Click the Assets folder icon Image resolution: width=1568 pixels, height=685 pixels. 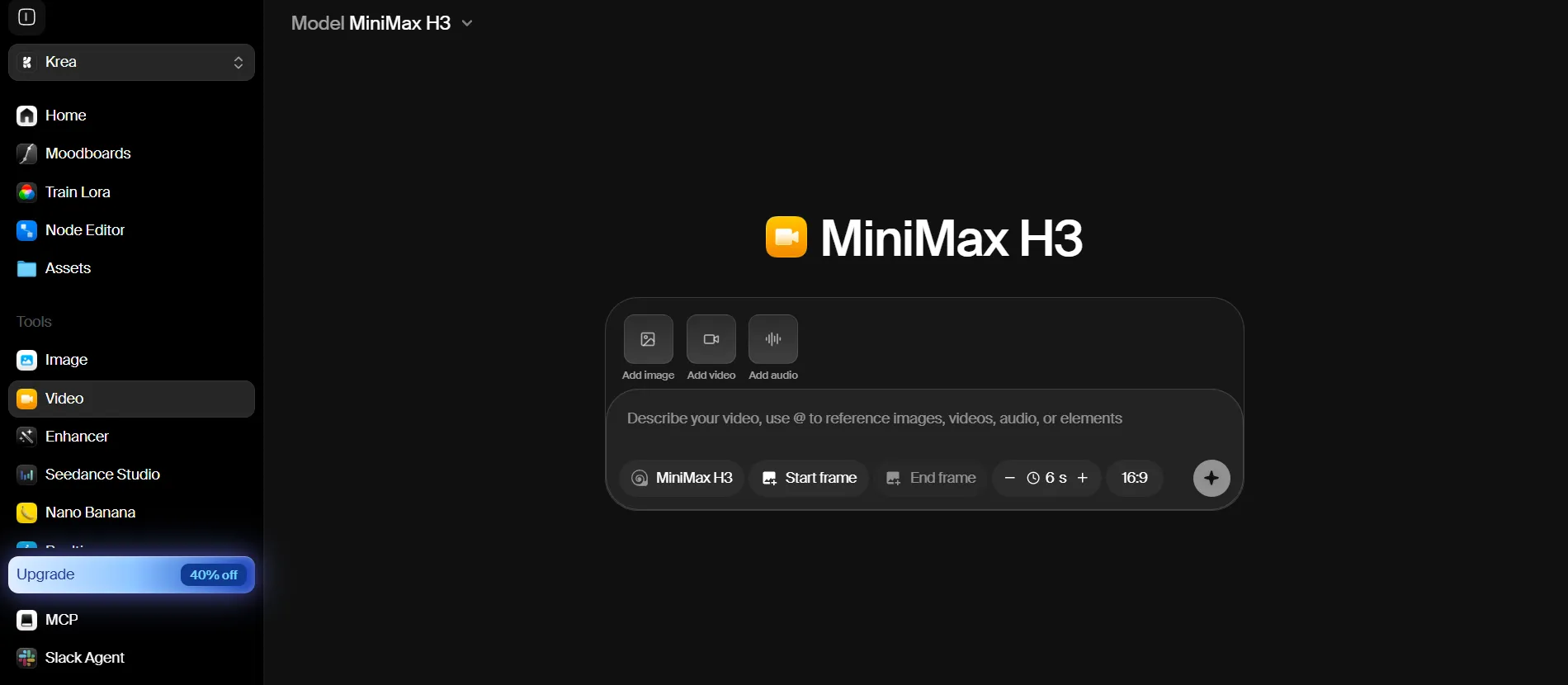26,268
